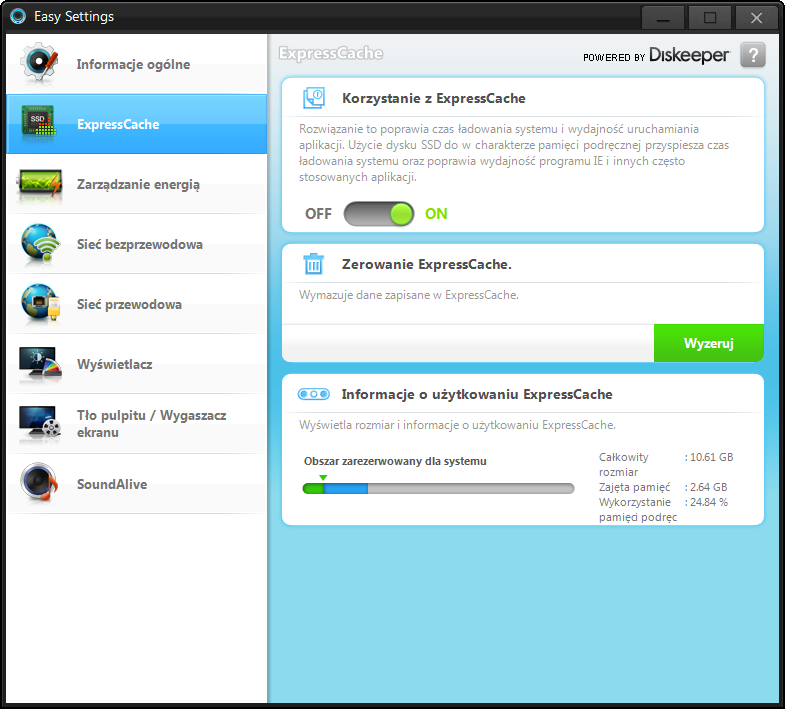Click the ExpressCache SSD chip icon

point(39,123)
